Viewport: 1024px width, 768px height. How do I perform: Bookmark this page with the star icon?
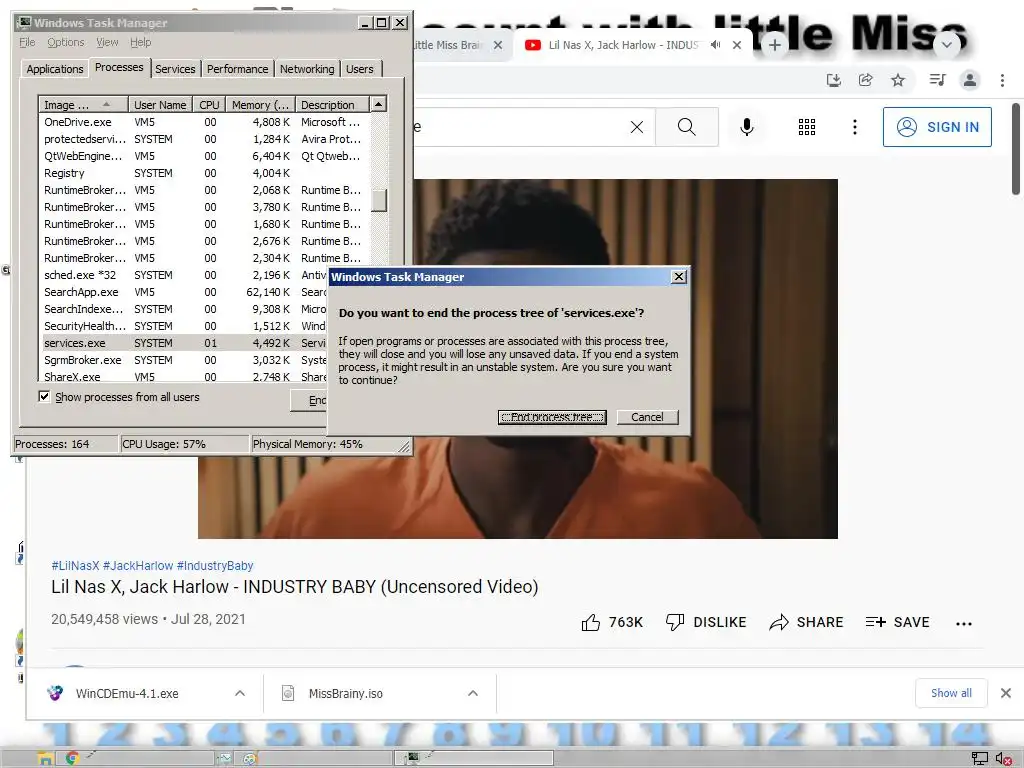pos(898,80)
